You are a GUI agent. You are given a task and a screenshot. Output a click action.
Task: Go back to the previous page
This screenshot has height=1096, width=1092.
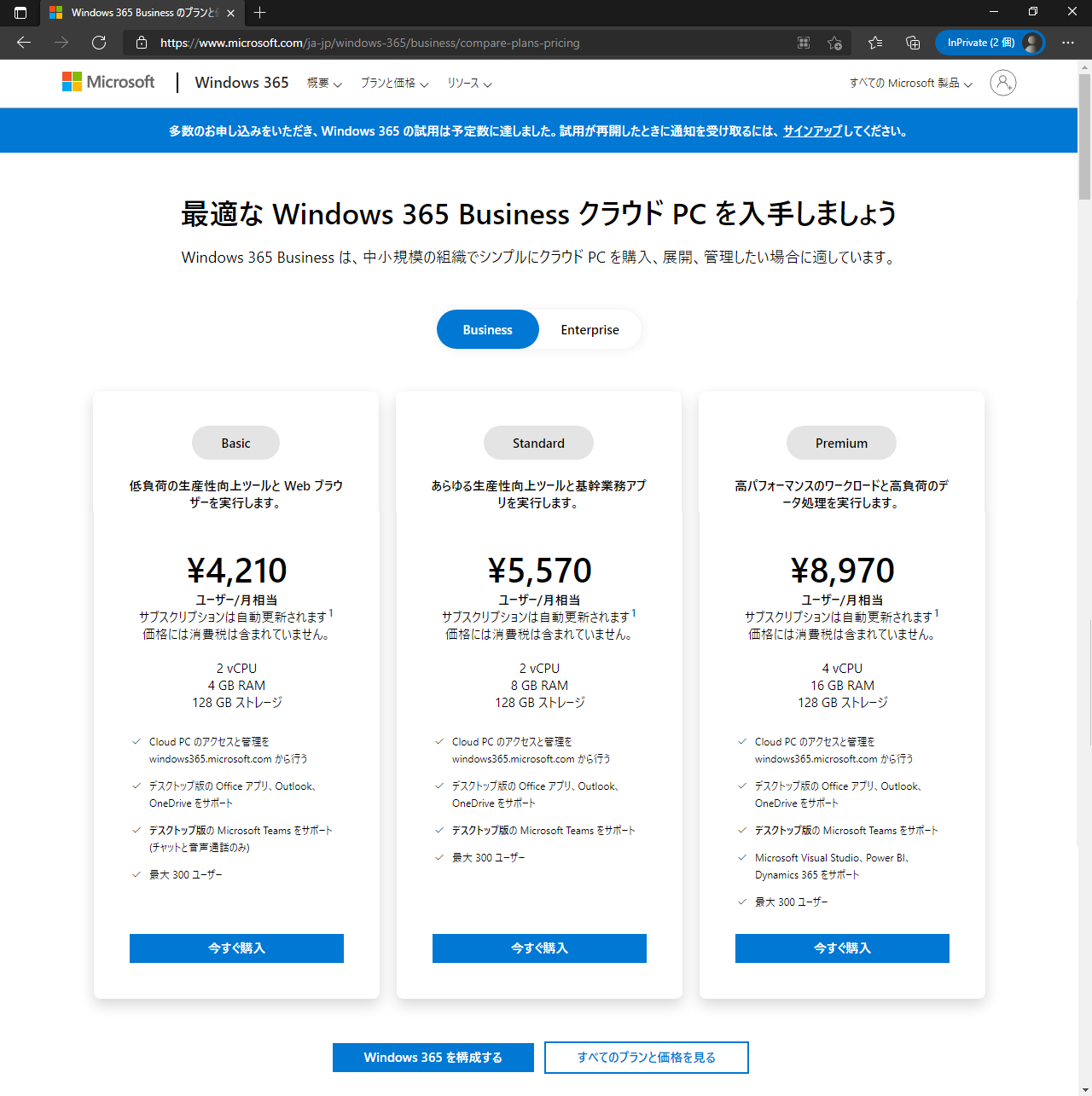[24, 43]
